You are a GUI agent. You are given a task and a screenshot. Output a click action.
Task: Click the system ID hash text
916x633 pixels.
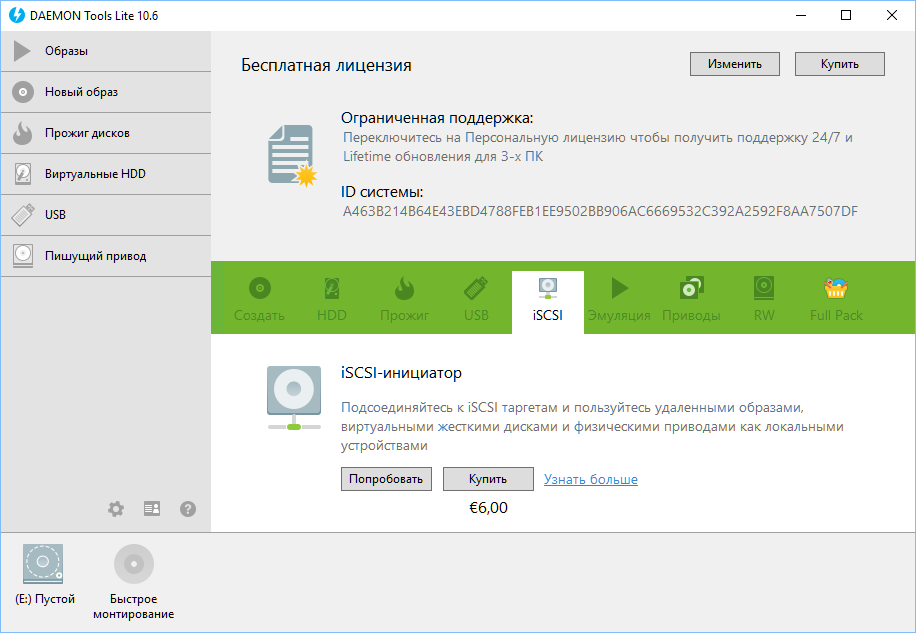coord(600,211)
